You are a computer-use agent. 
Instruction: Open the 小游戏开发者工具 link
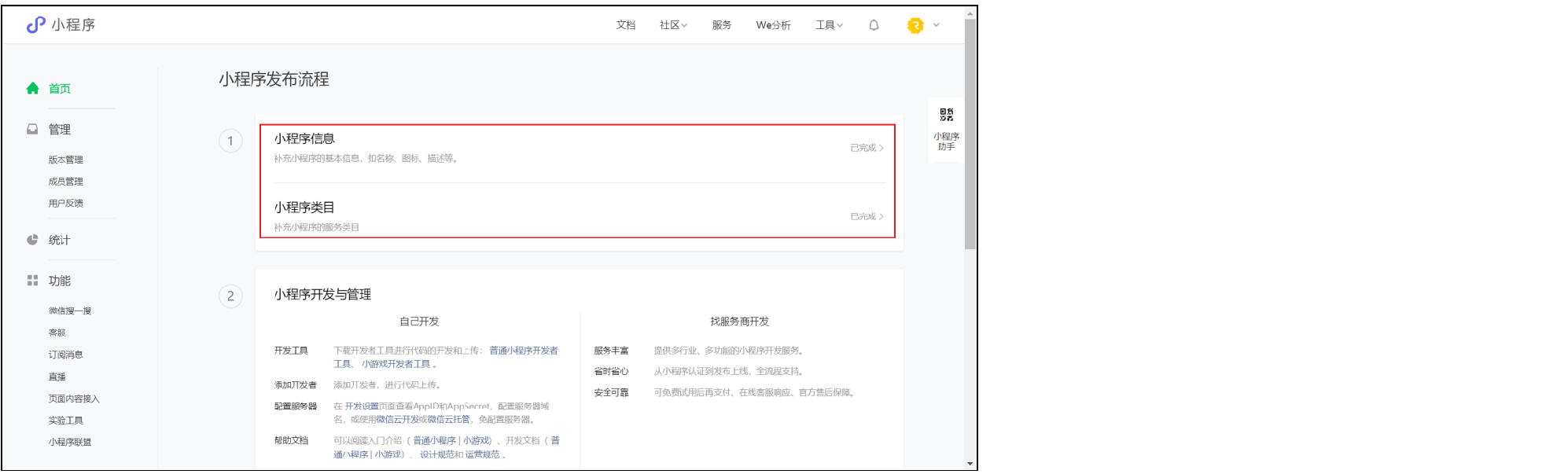coord(396,364)
